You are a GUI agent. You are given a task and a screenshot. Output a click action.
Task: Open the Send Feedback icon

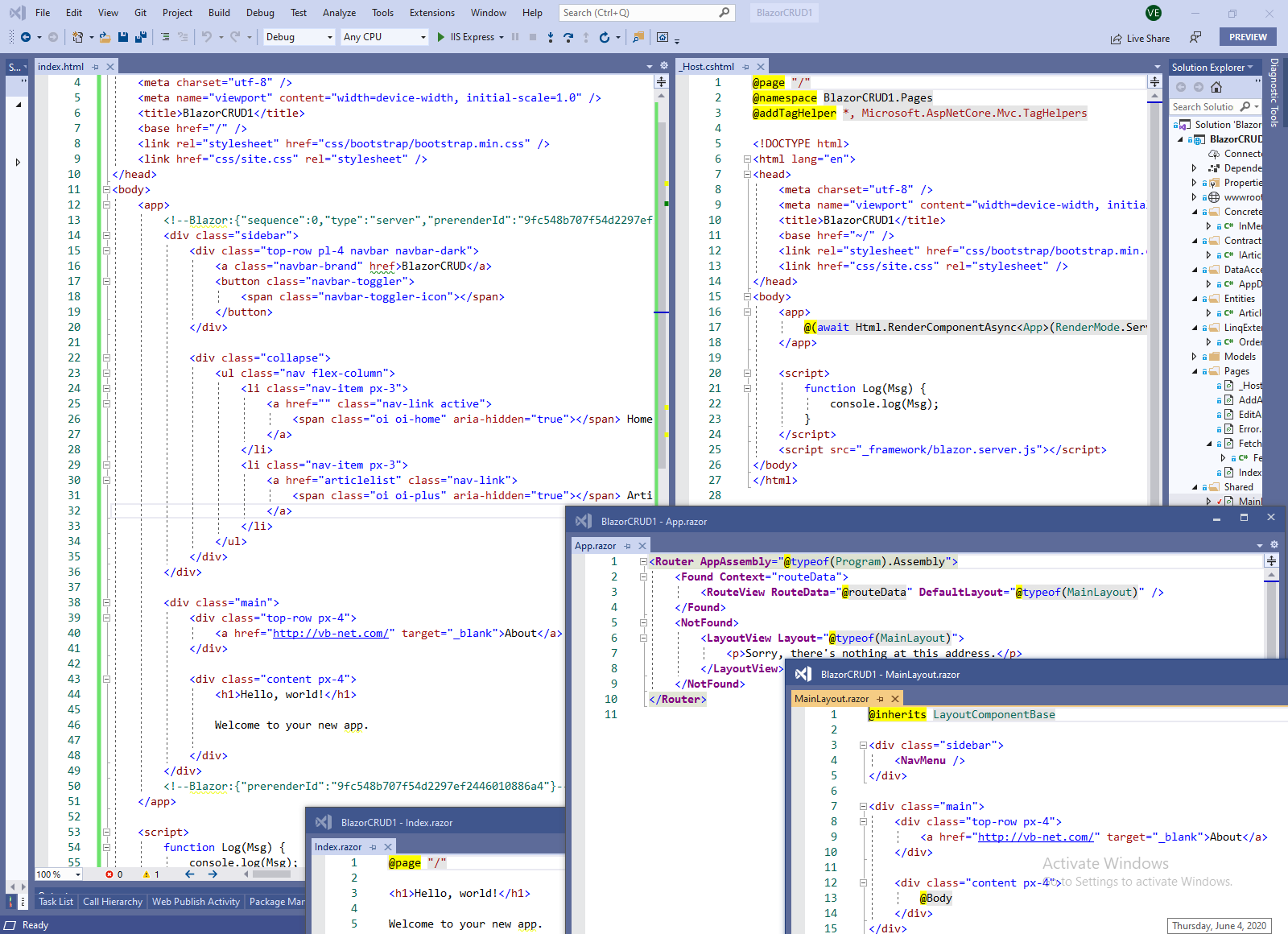[x=1195, y=38]
